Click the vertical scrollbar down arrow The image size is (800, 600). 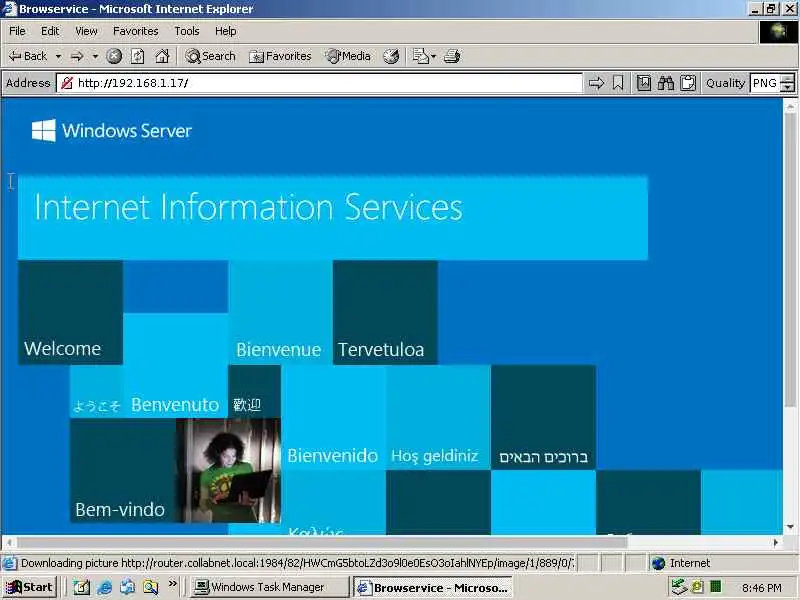click(790, 527)
